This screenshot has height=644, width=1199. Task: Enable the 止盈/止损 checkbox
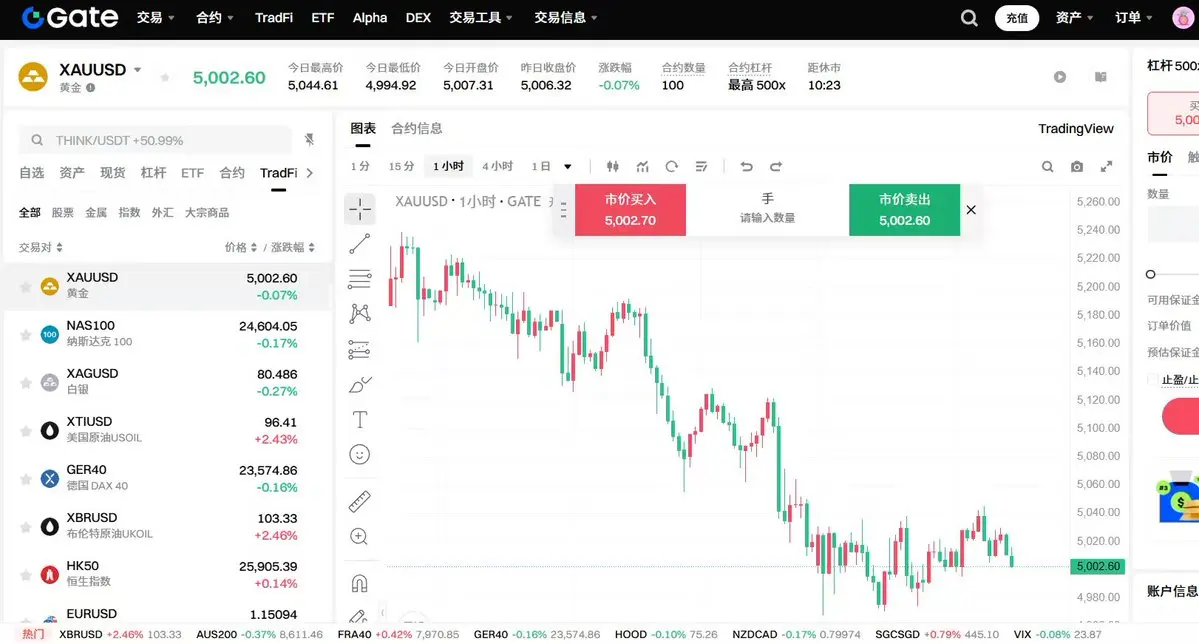1152,379
